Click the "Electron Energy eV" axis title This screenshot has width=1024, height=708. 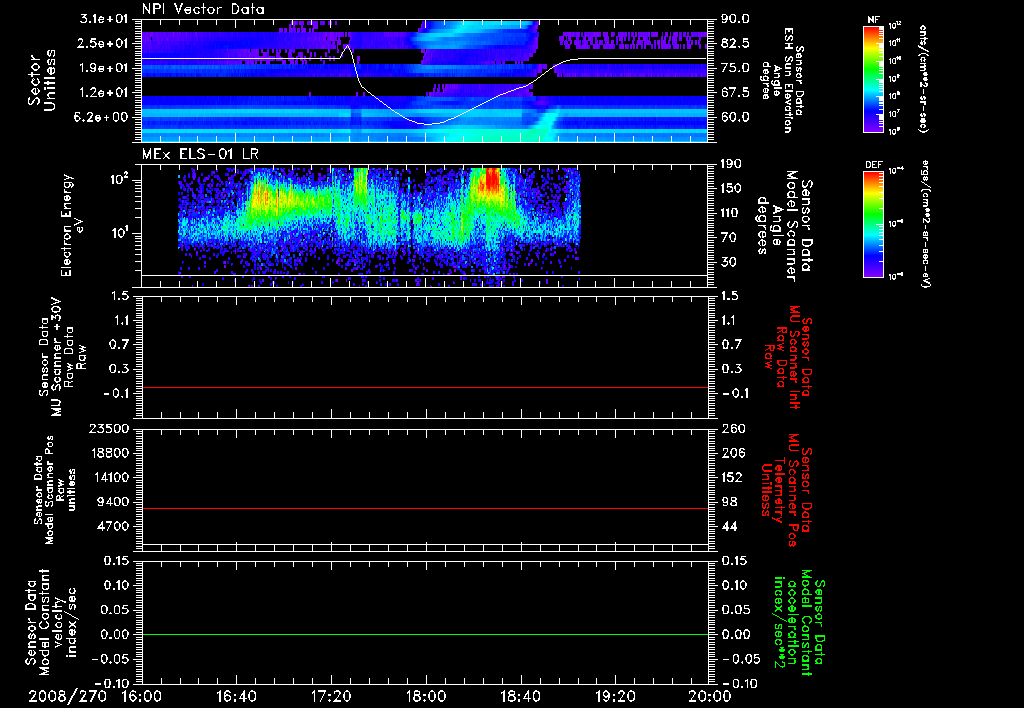73,225
